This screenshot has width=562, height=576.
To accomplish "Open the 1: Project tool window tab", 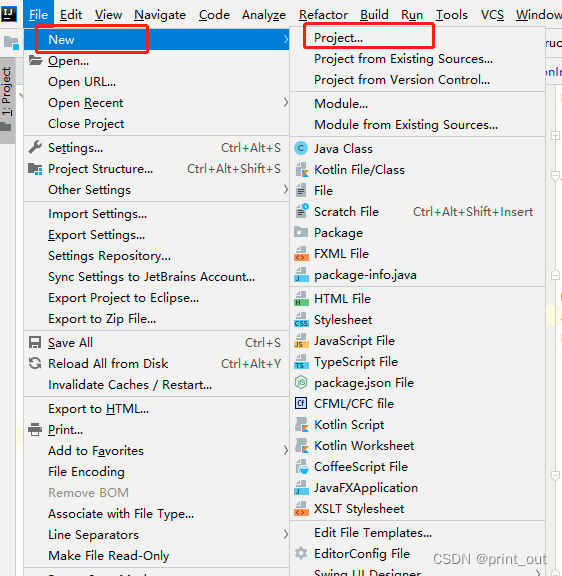I will tap(7, 100).
